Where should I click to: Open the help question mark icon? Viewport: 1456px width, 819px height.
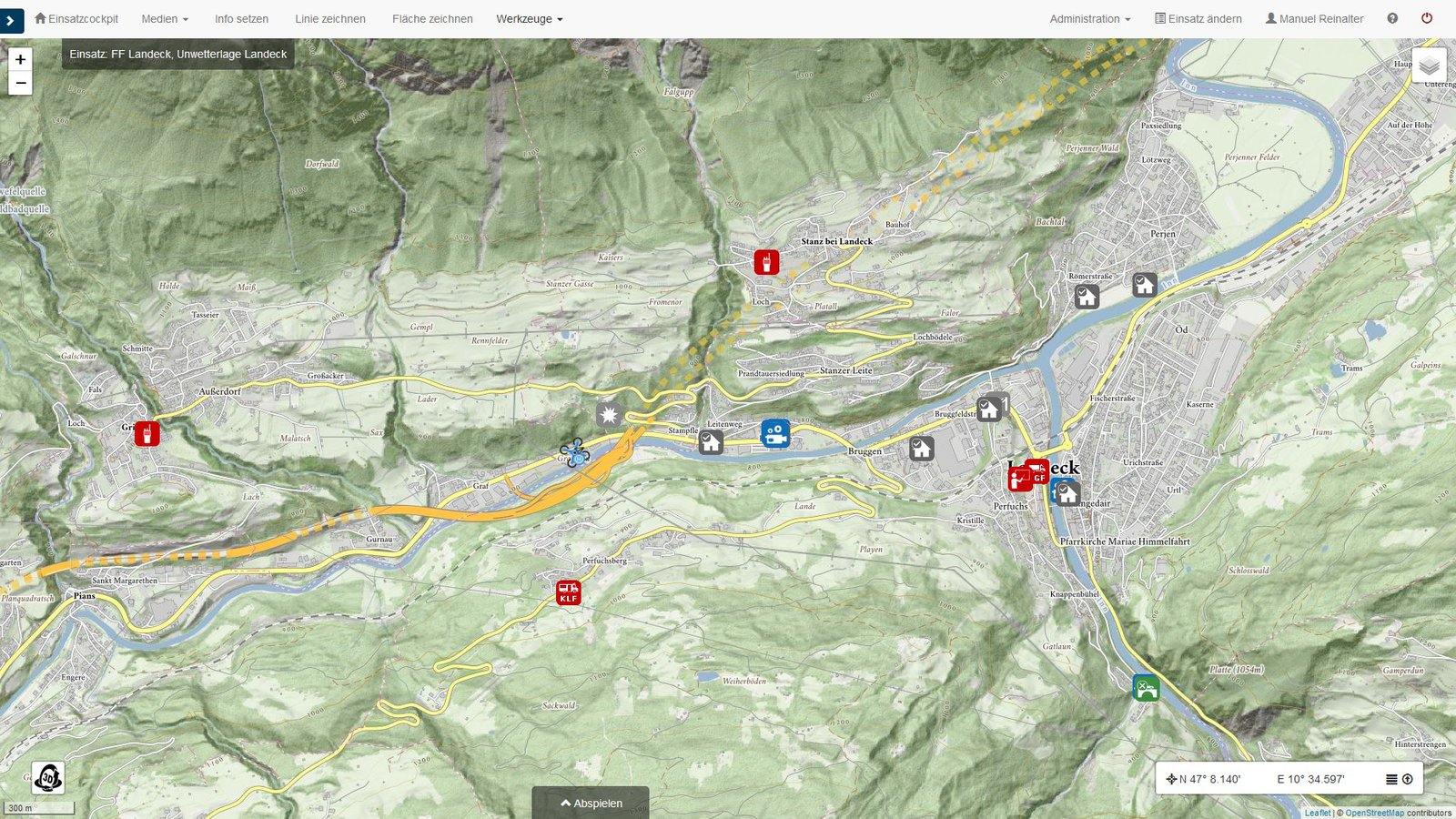pyautogui.click(x=1392, y=18)
